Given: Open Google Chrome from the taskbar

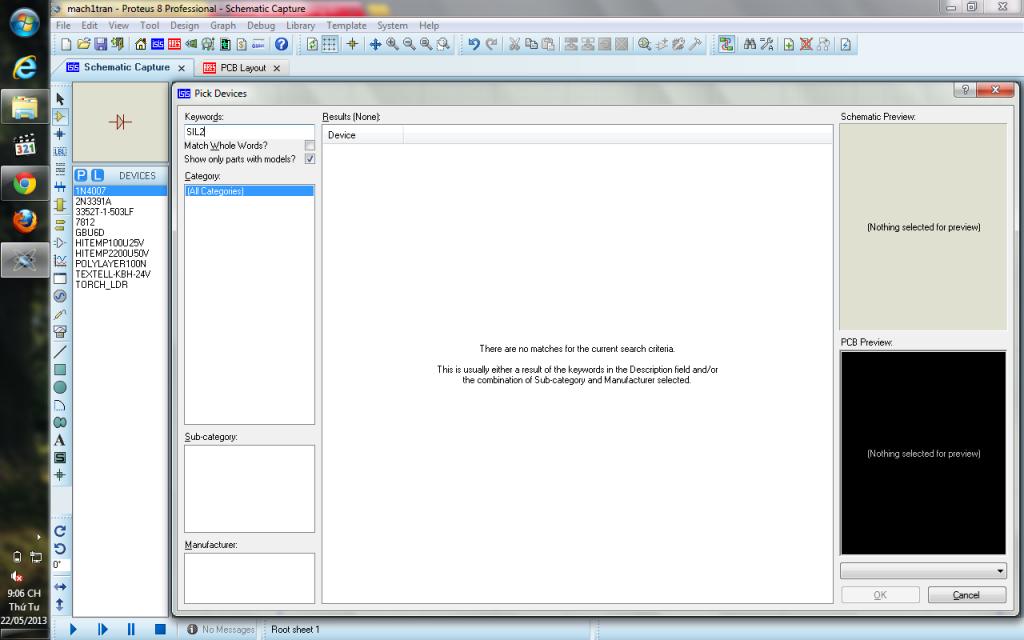Looking at the screenshot, I should [x=25, y=184].
